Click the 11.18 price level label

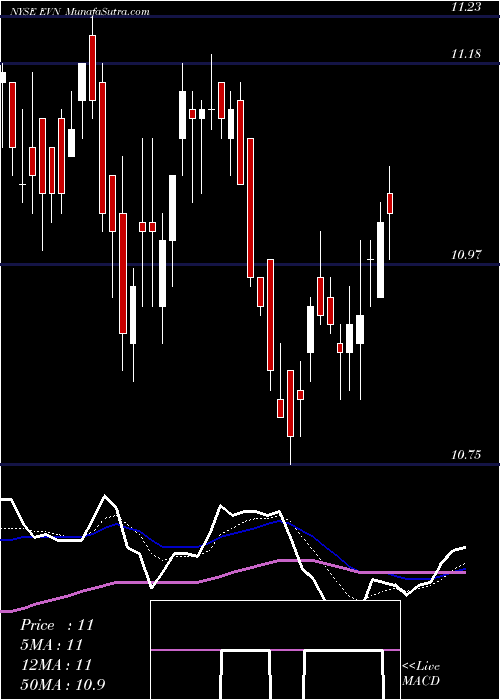click(466, 54)
